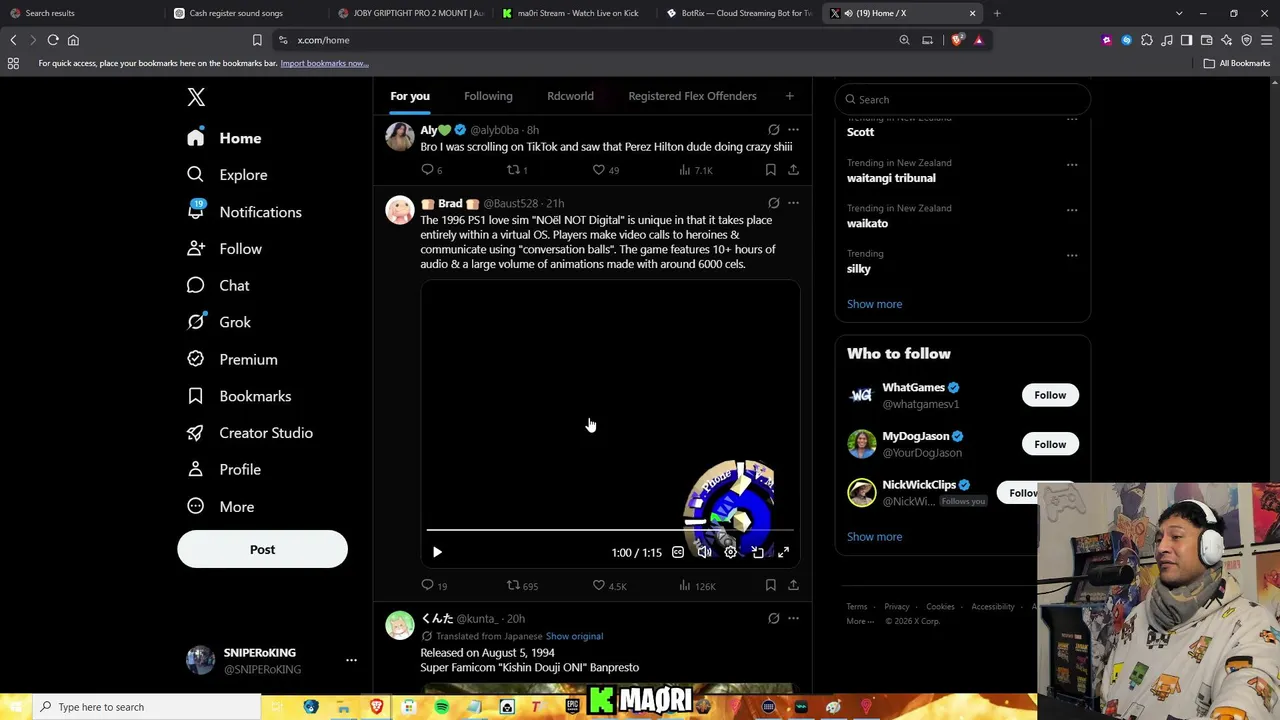Bookmark Aly's TikTok post
Image resolution: width=1280 pixels, height=720 pixels.
click(770, 170)
